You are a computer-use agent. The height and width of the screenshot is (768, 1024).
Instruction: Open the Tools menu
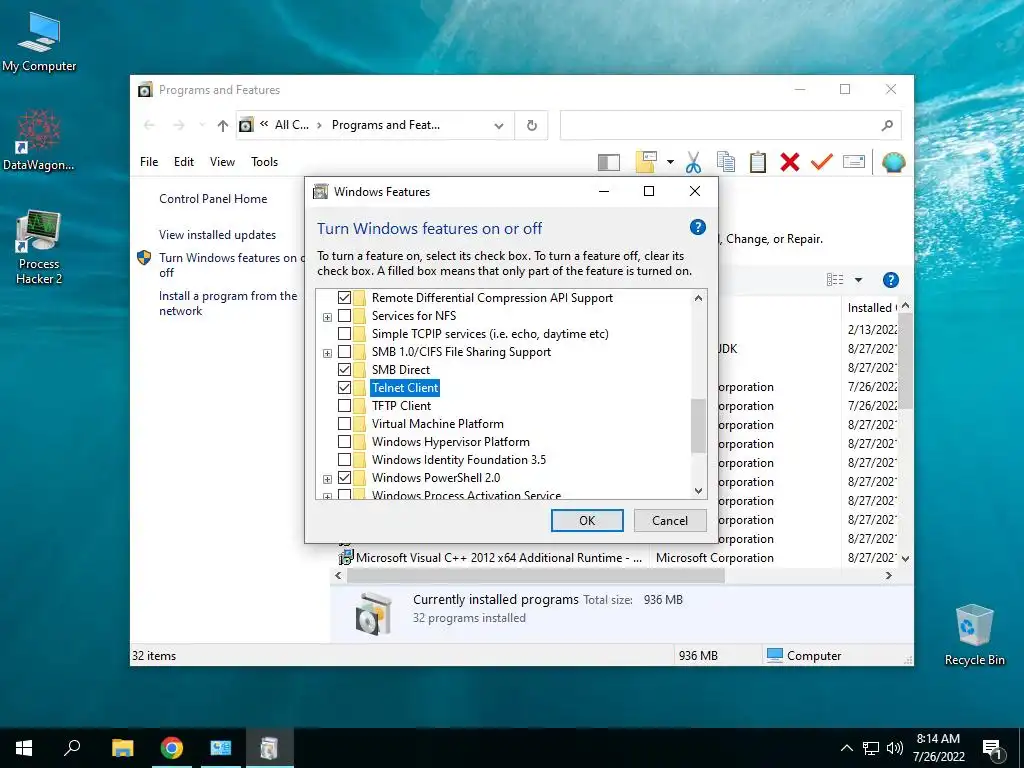(264, 162)
